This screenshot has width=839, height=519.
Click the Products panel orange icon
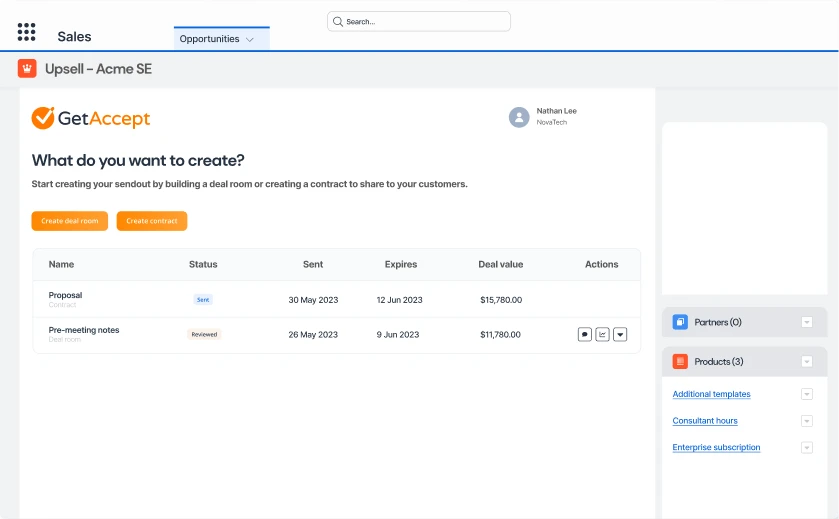680,362
